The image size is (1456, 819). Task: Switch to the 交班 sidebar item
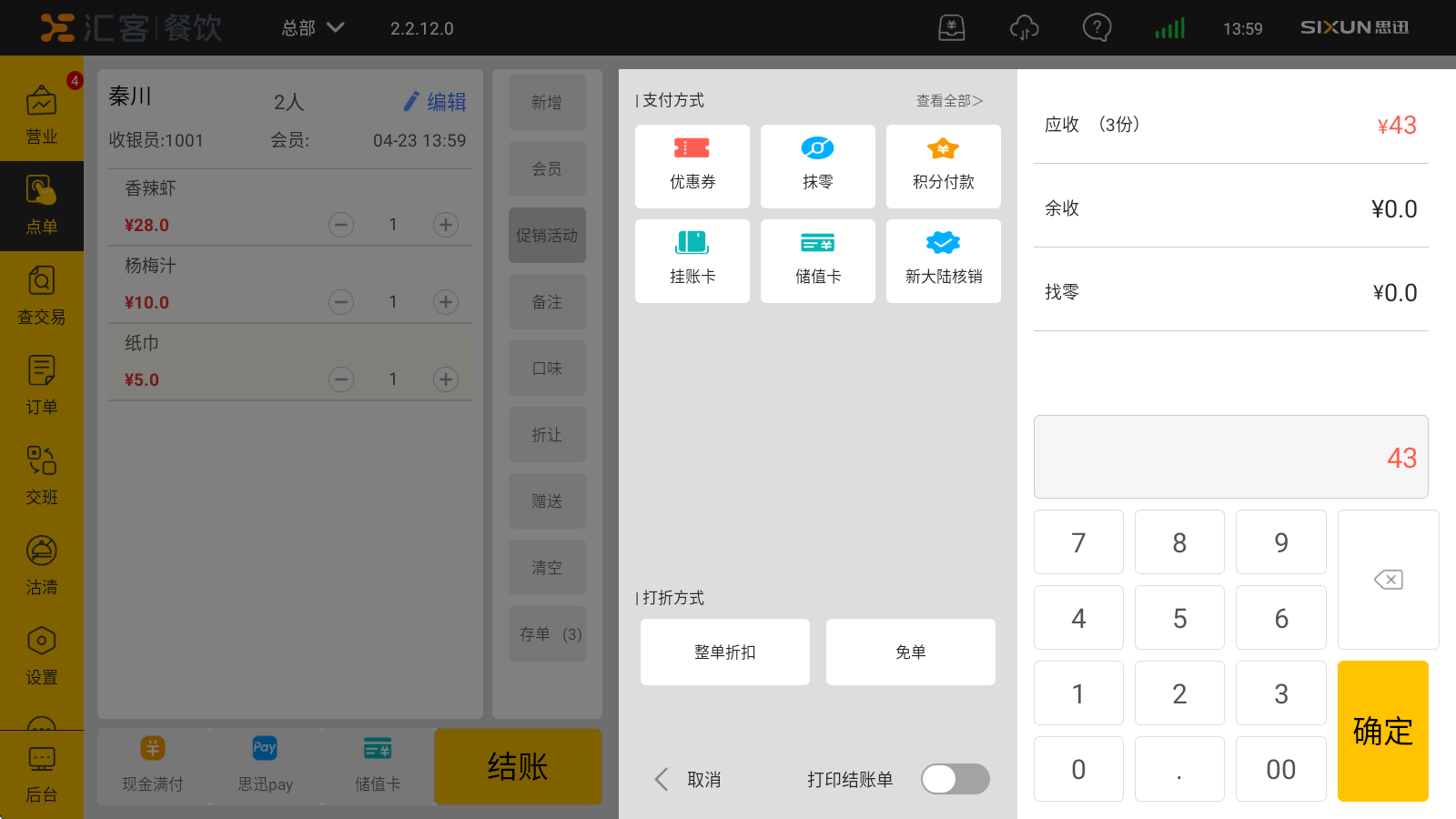42,475
